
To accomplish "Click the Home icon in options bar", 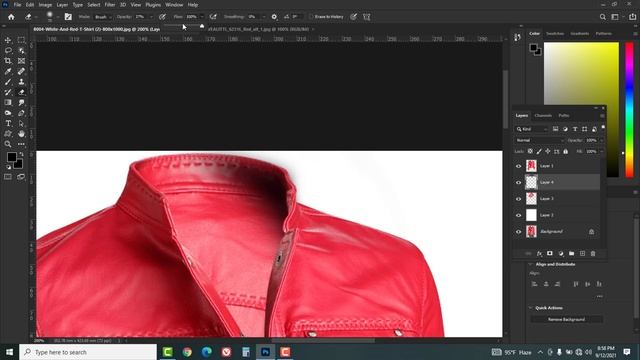I will pos(11,17).
